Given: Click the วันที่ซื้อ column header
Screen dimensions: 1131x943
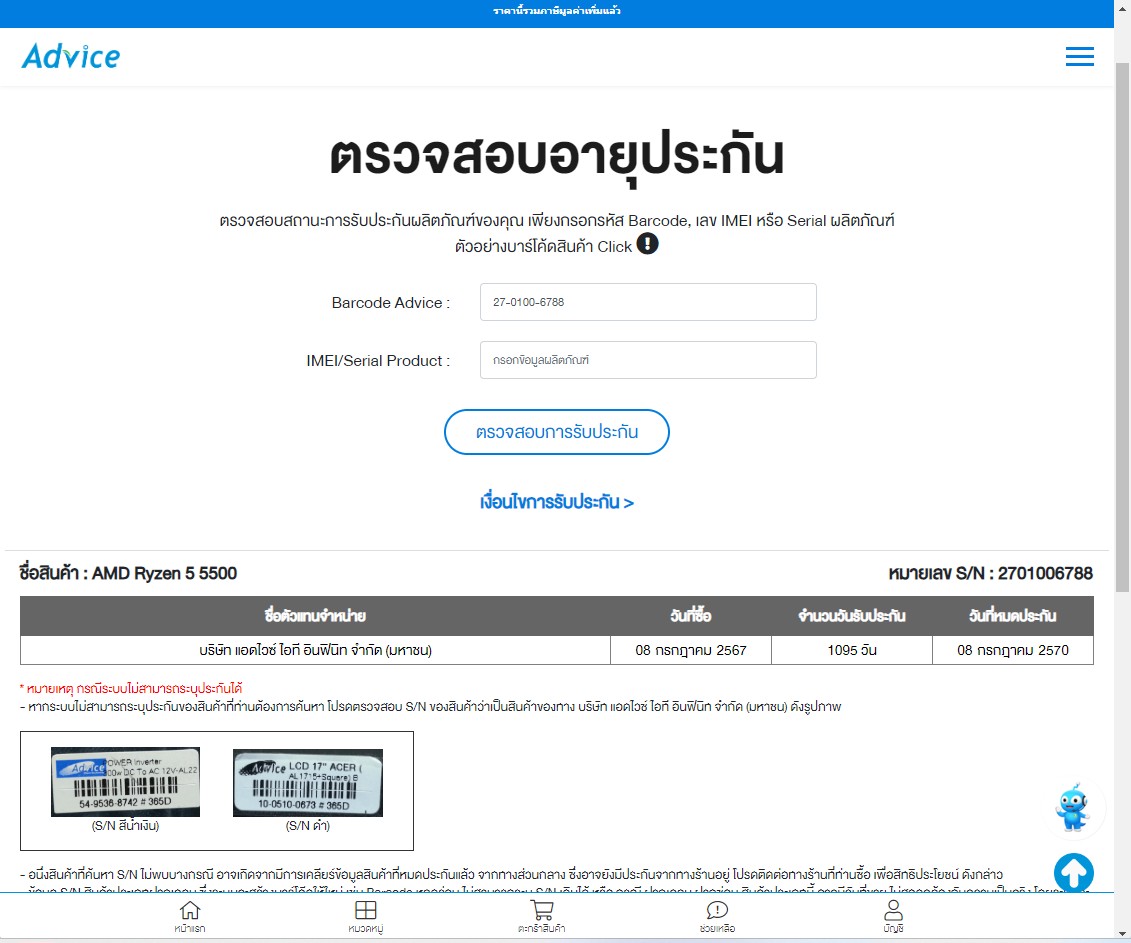Looking at the screenshot, I should pos(690,615).
